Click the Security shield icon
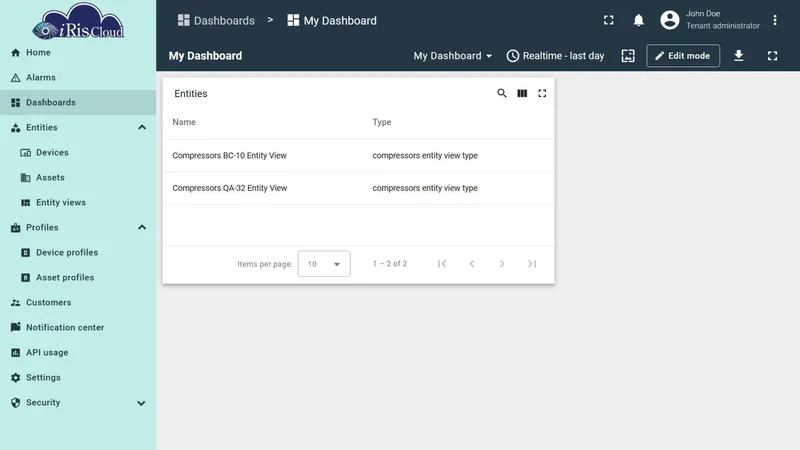 tap(15, 403)
